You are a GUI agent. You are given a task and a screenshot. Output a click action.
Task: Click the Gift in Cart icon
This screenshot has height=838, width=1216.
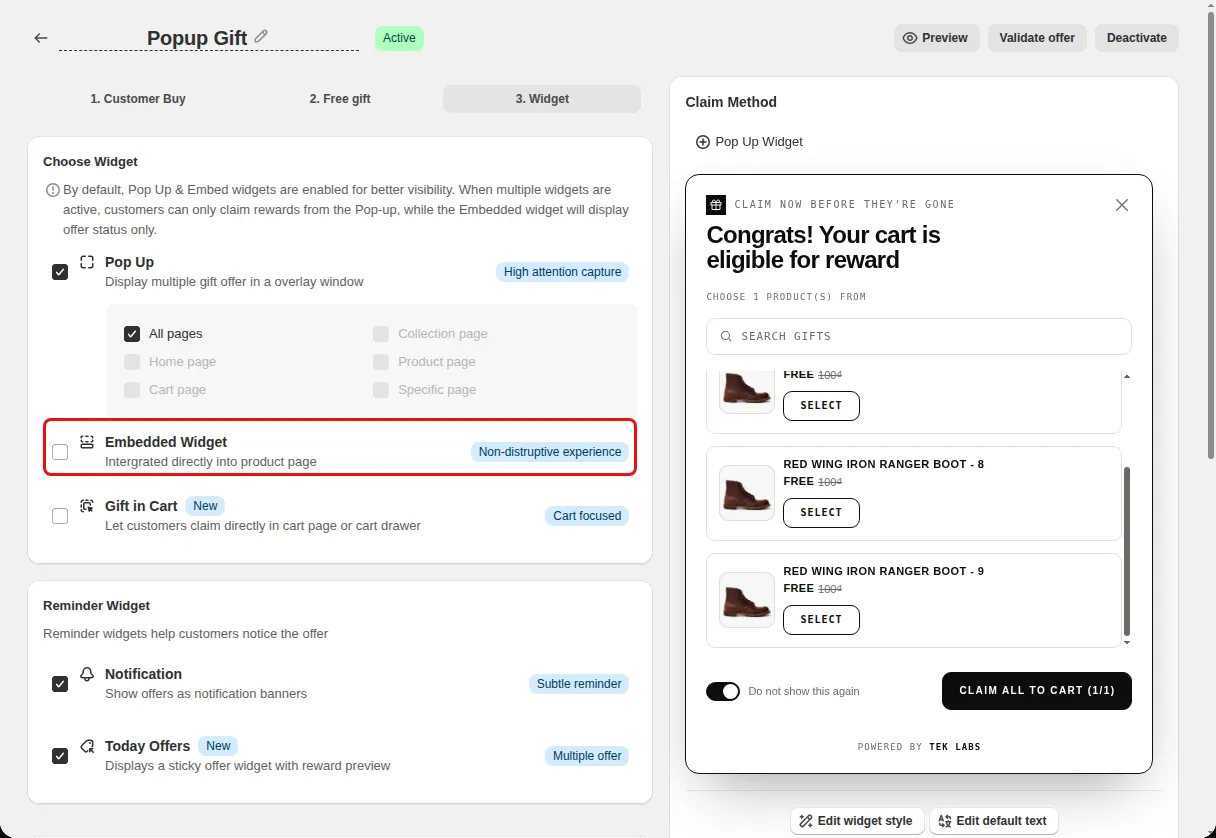click(x=87, y=506)
